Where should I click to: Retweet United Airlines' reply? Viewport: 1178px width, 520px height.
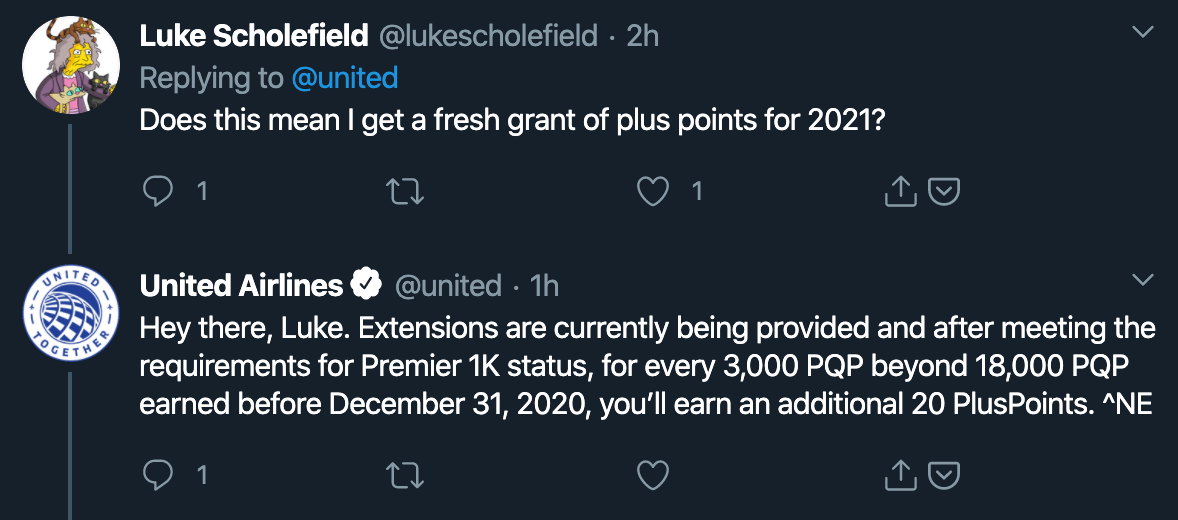click(x=406, y=475)
